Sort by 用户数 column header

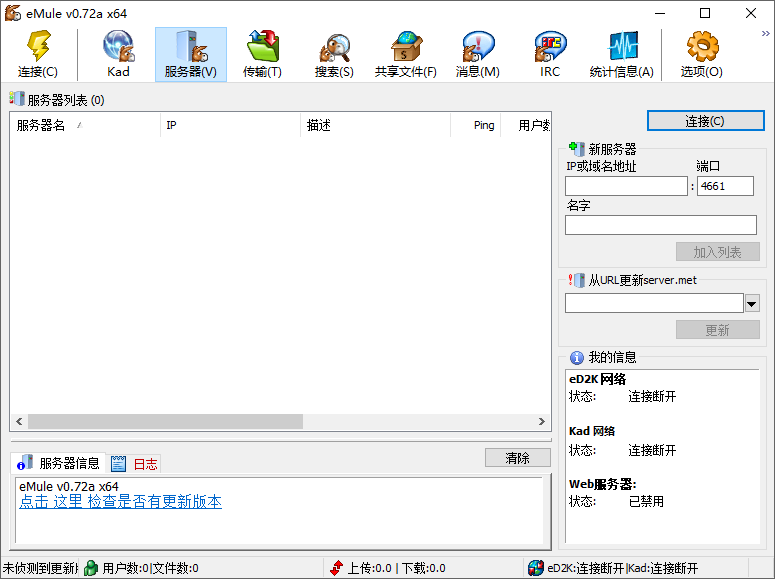pyautogui.click(x=526, y=125)
